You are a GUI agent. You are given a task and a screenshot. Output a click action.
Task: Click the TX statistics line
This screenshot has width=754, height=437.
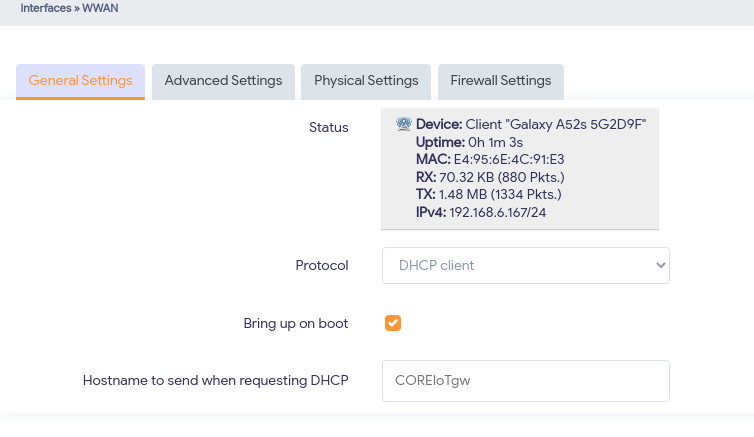[489, 194]
